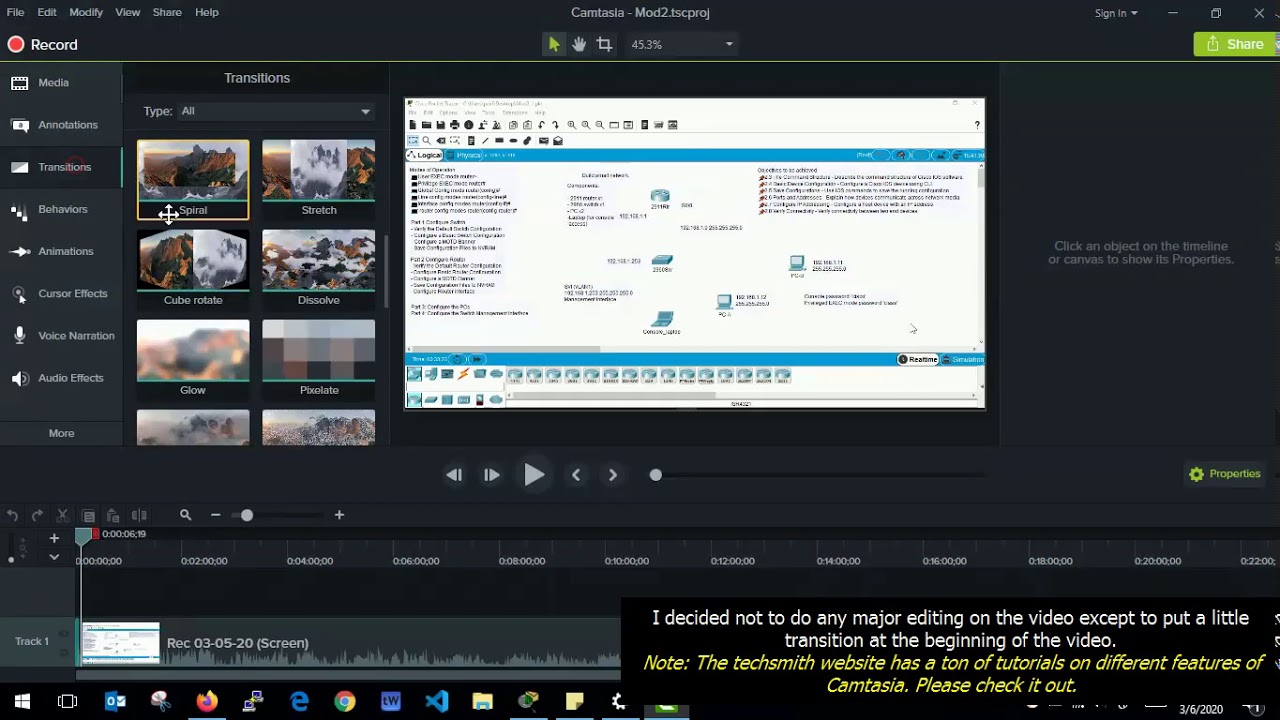Select the Stretch transition thumbnail

tap(318, 179)
